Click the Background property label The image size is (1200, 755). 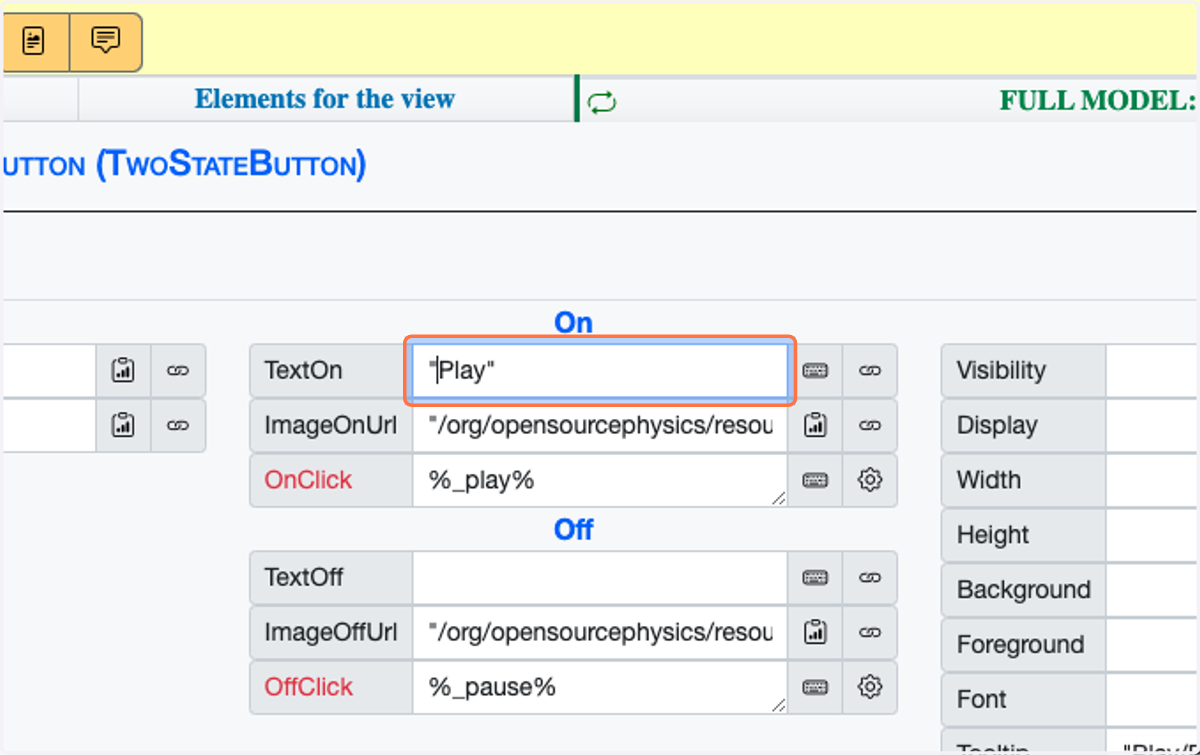coord(1023,590)
